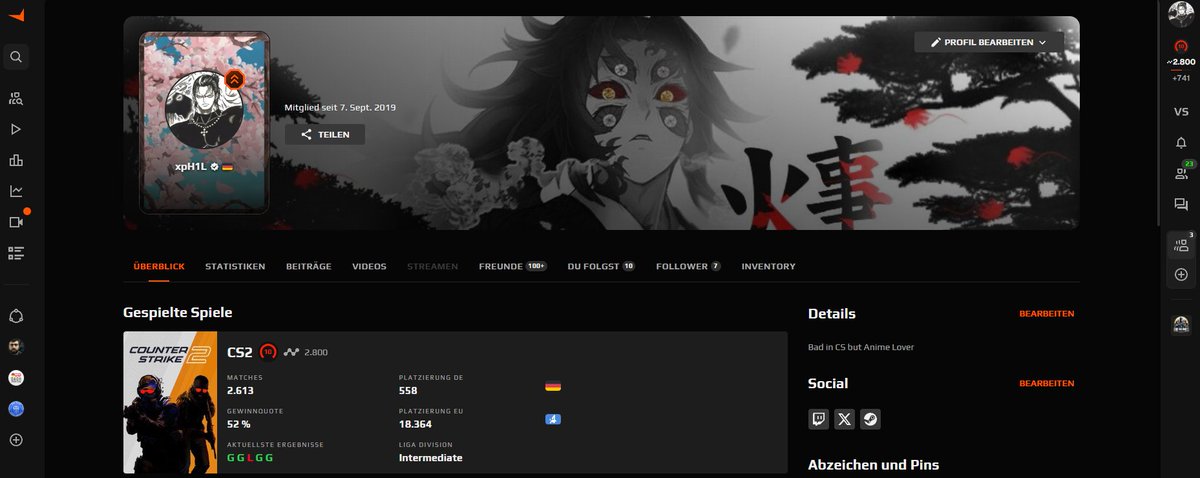
Task: Click the Mitglied seit 7. Sept. 2019 text
Action: click(340, 107)
